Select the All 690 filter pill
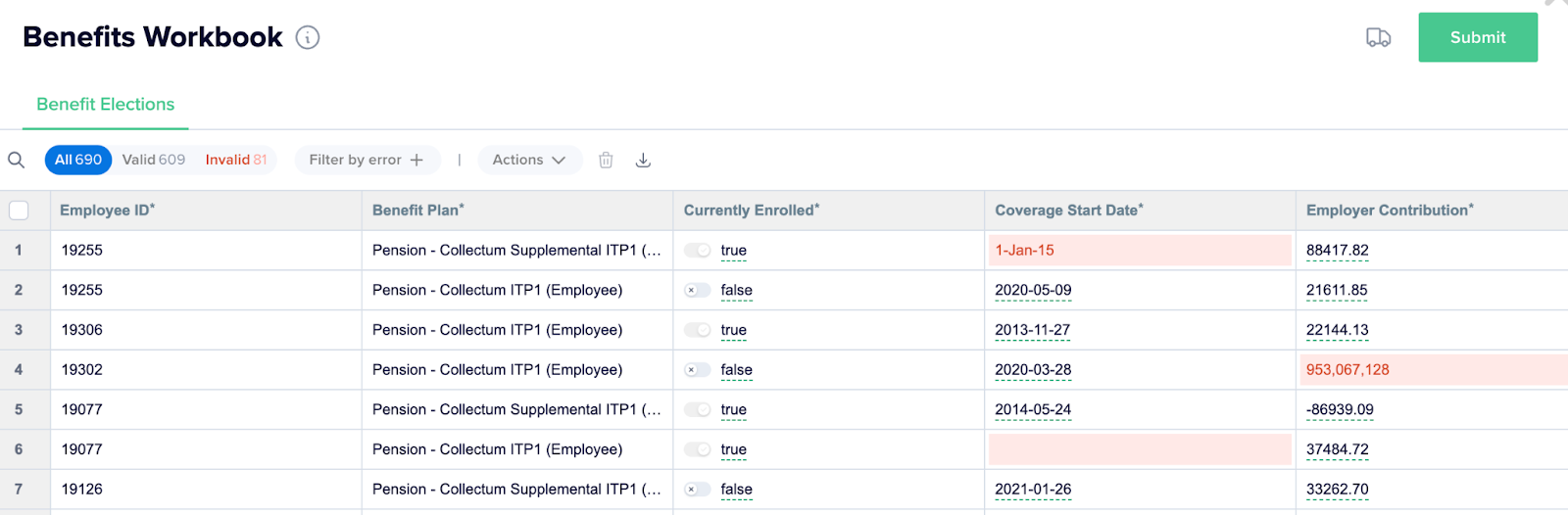 pyautogui.click(x=78, y=161)
